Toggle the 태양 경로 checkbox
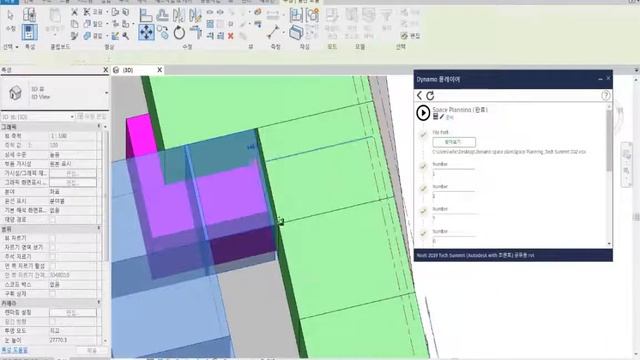 [x=52, y=220]
